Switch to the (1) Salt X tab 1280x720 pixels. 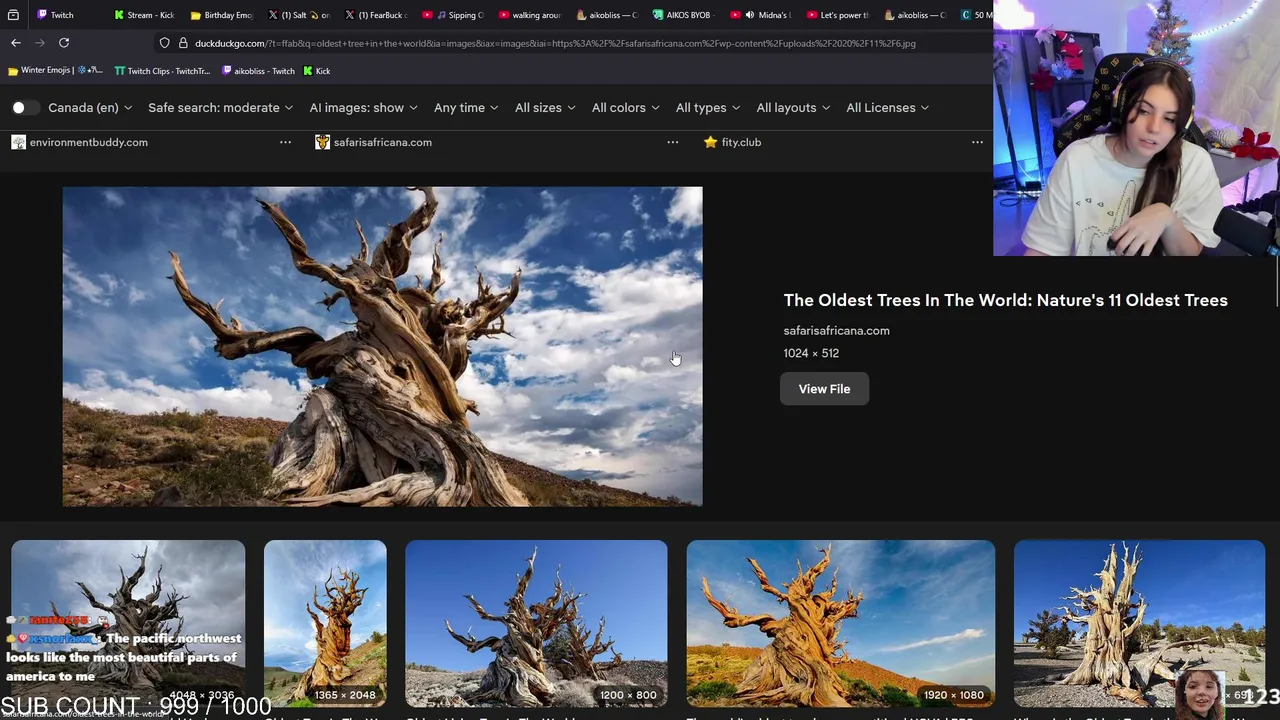pyautogui.click(x=298, y=15)
